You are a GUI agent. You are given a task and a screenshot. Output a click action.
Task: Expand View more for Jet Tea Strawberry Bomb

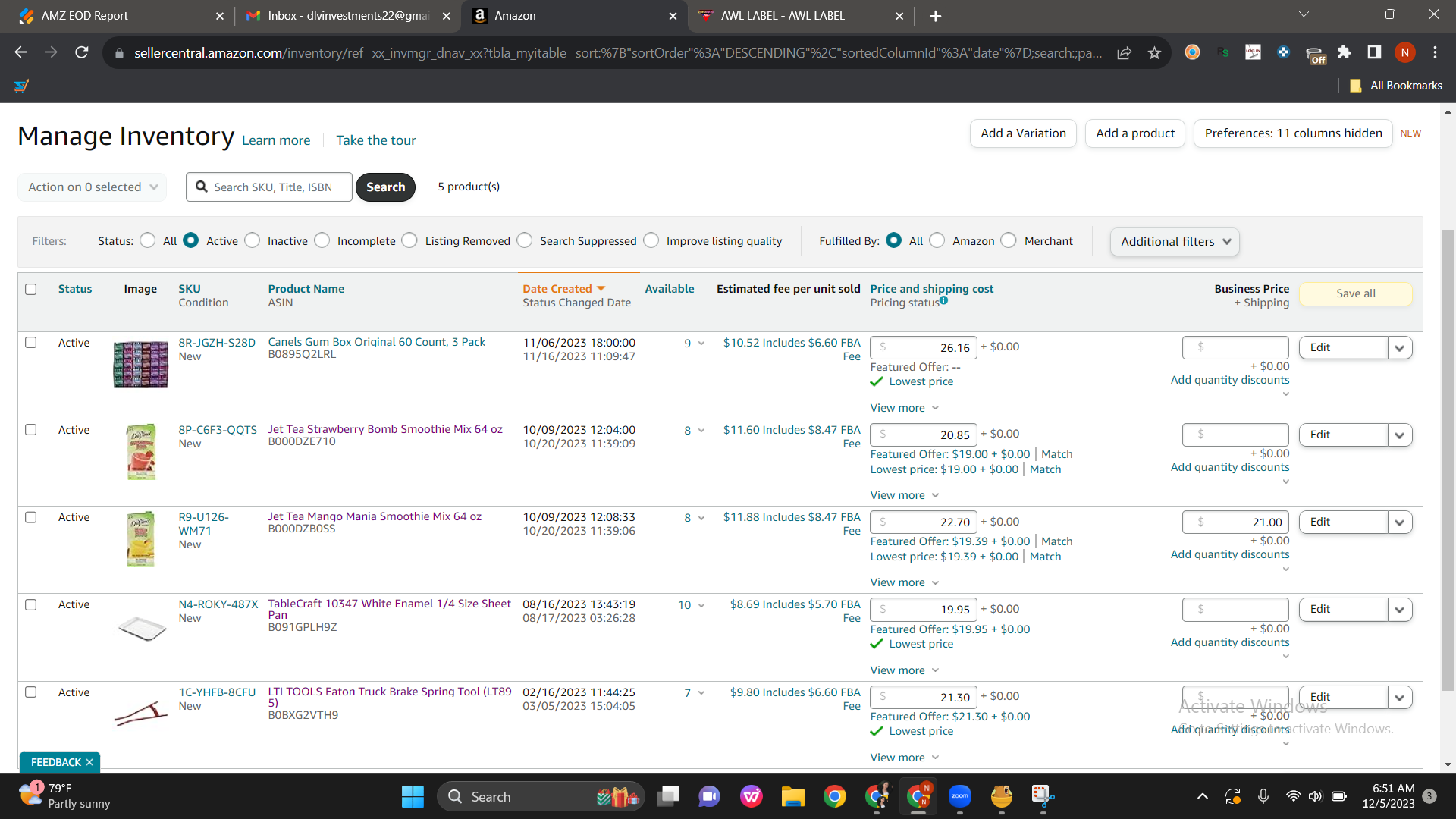click(905, 495)
